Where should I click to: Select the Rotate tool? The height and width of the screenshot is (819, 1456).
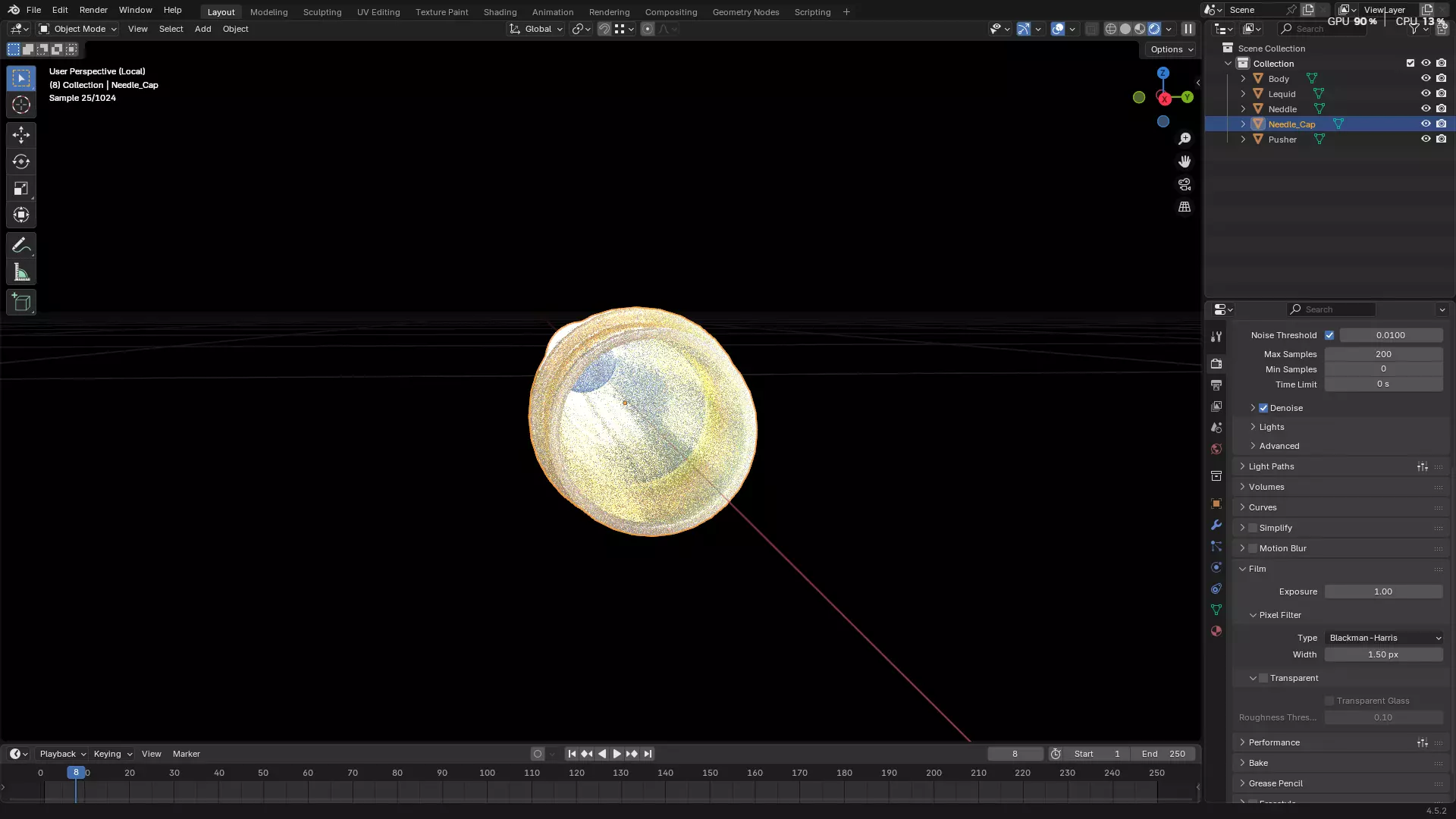[21, 162]
